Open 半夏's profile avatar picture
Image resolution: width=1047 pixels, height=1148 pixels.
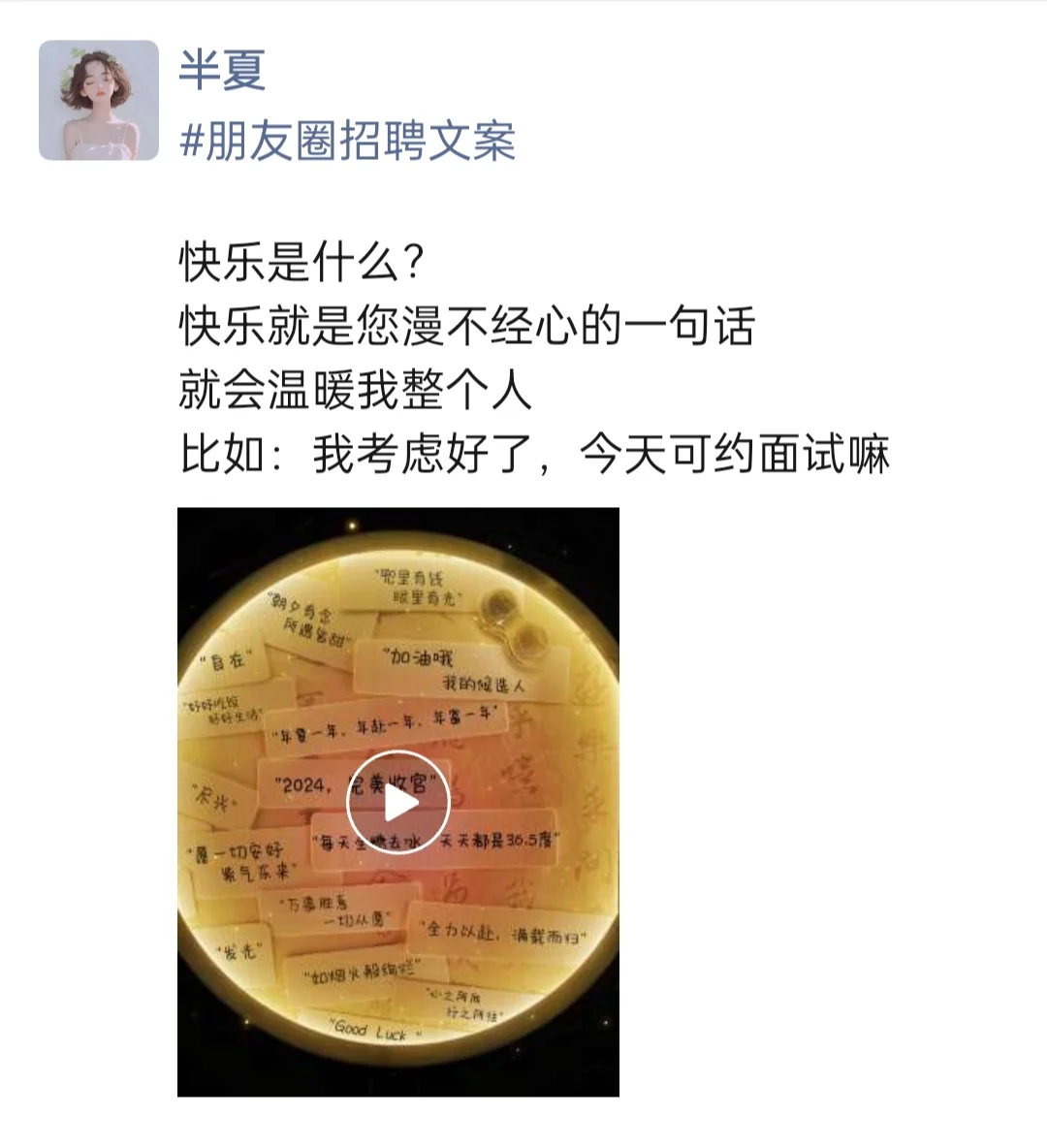coord(99,100)
